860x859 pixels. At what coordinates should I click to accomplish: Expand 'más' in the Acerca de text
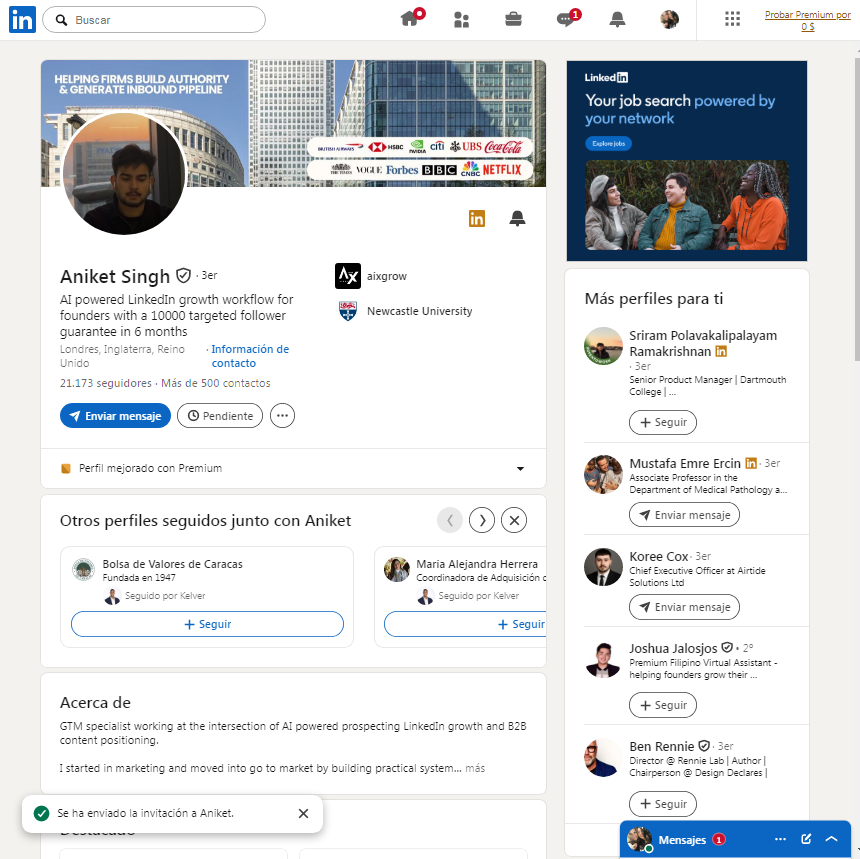[x=475, y=768]
